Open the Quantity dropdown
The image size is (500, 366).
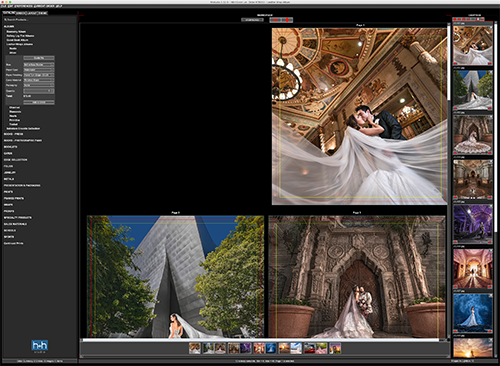39,91
